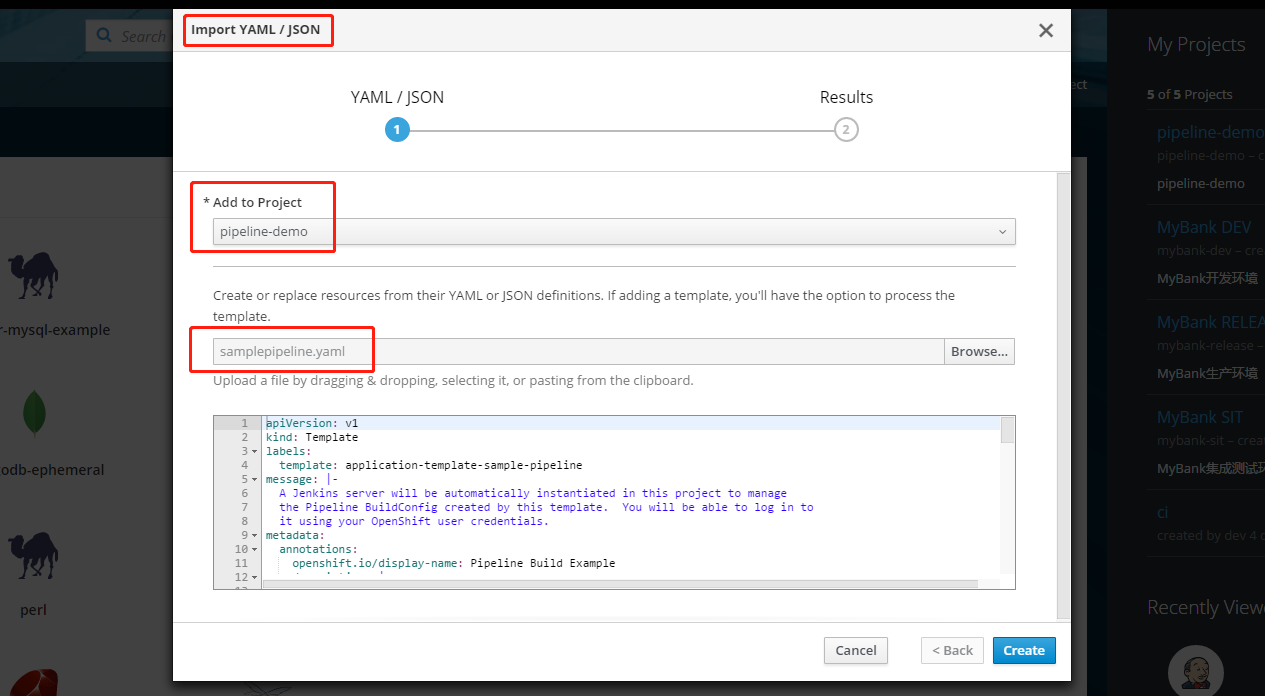1265x696 pixels.
Task: Cancel the import dialog
Action: point(855,650)
